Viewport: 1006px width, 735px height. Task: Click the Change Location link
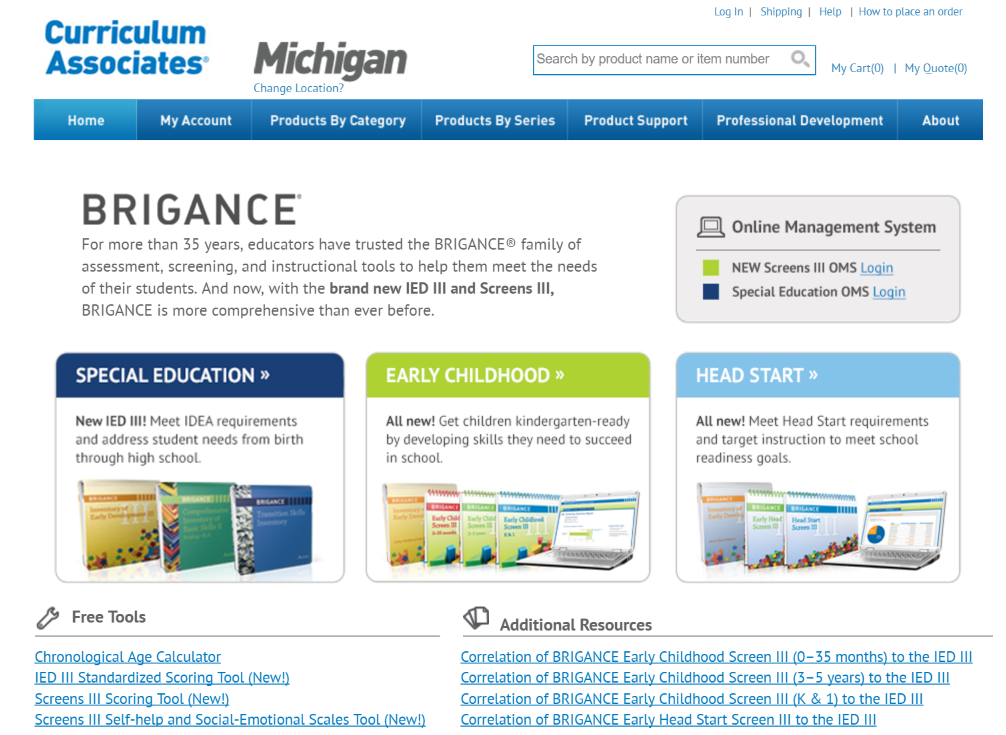298,88
